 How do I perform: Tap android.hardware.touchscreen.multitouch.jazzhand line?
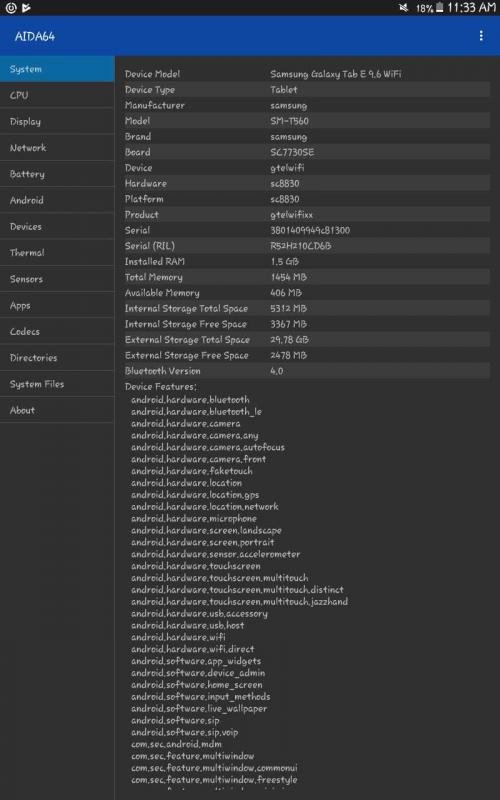click(240, 602)
